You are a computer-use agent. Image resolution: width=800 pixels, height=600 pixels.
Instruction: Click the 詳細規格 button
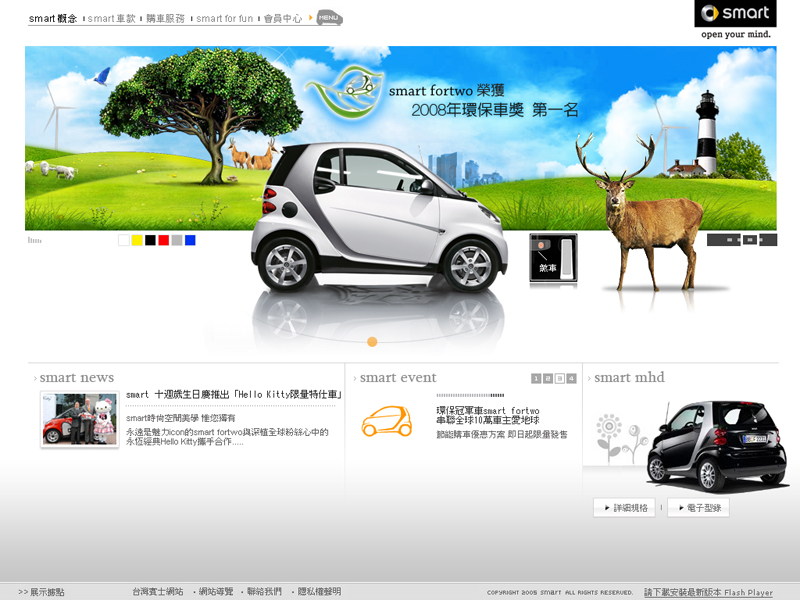click(x=624, y=508)
